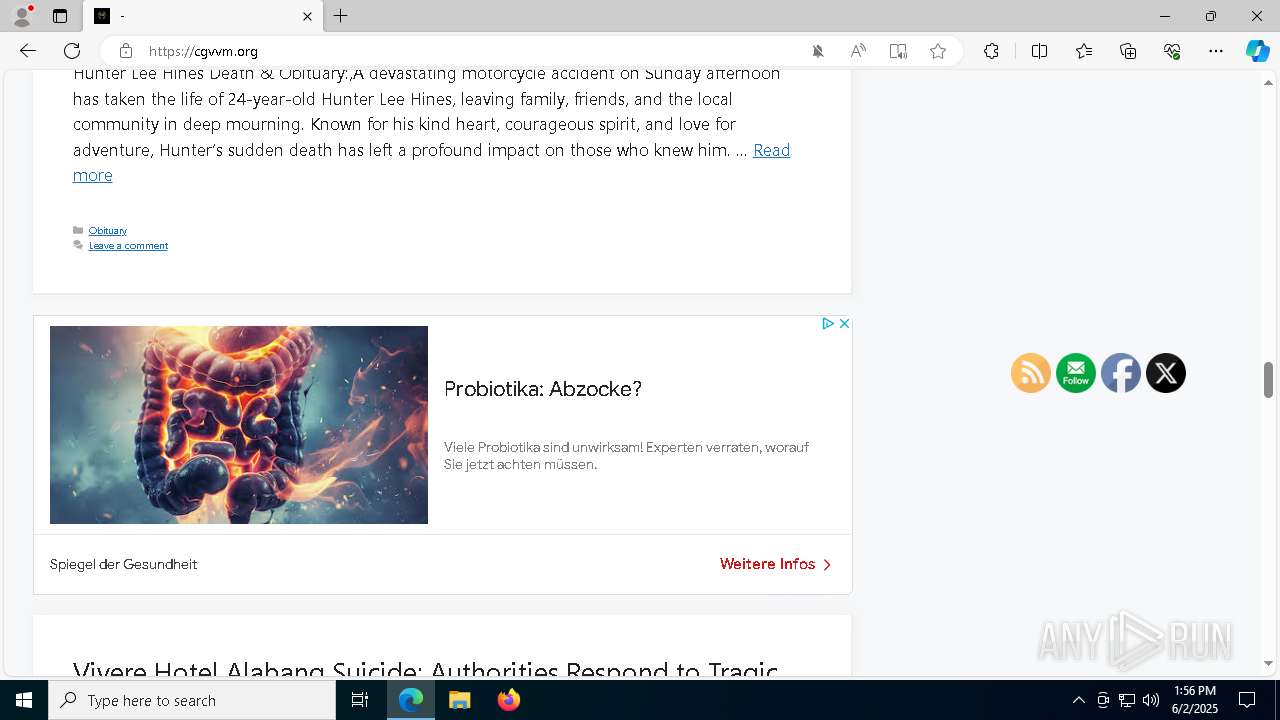
Task: Open the X (Twitter) social icon
Action: tap(1166, 373)
